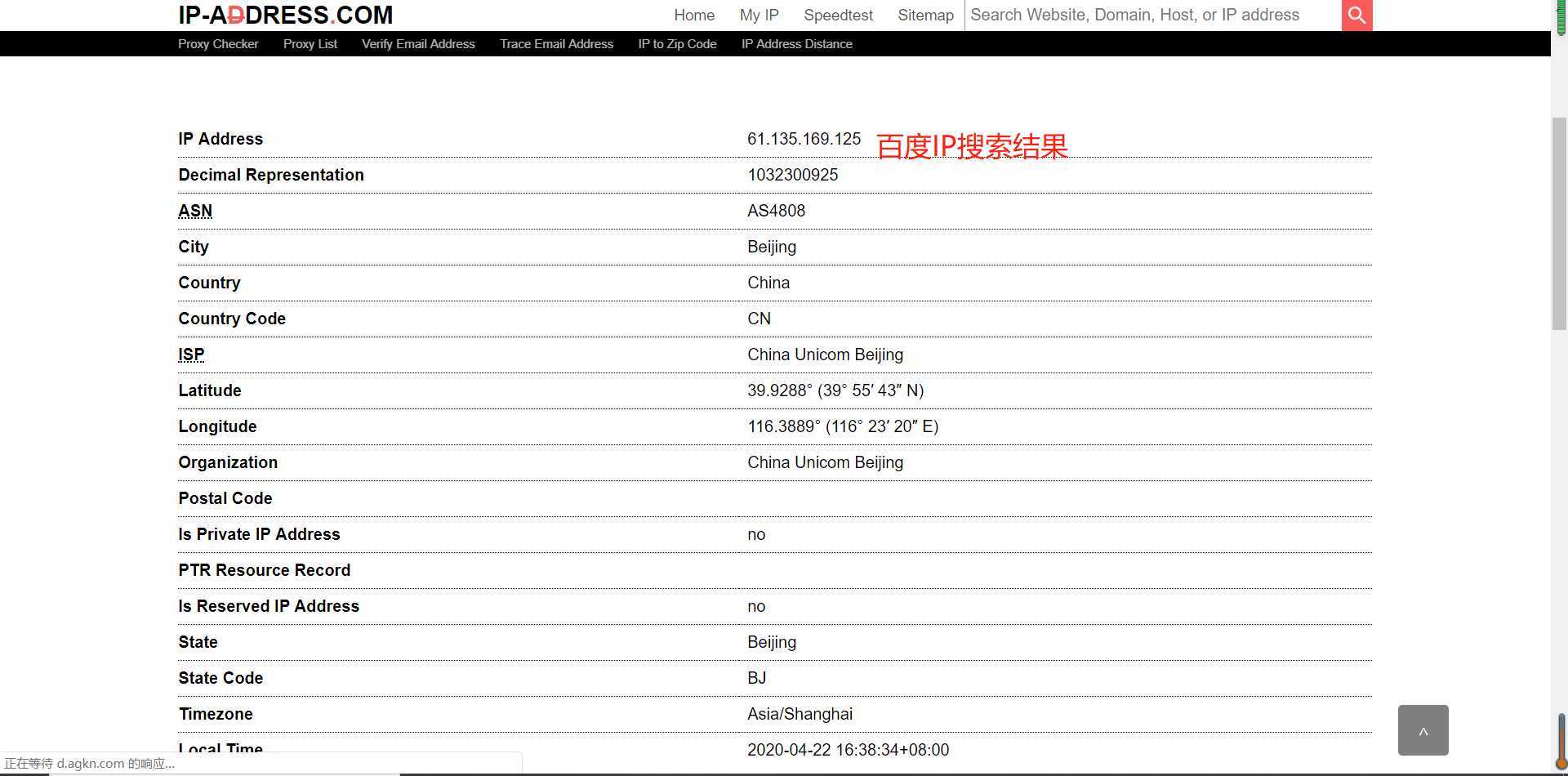Click the Organization value China Unicom Beijing
The width and height of the screenshot is (1568, 776).
(825, 462)
